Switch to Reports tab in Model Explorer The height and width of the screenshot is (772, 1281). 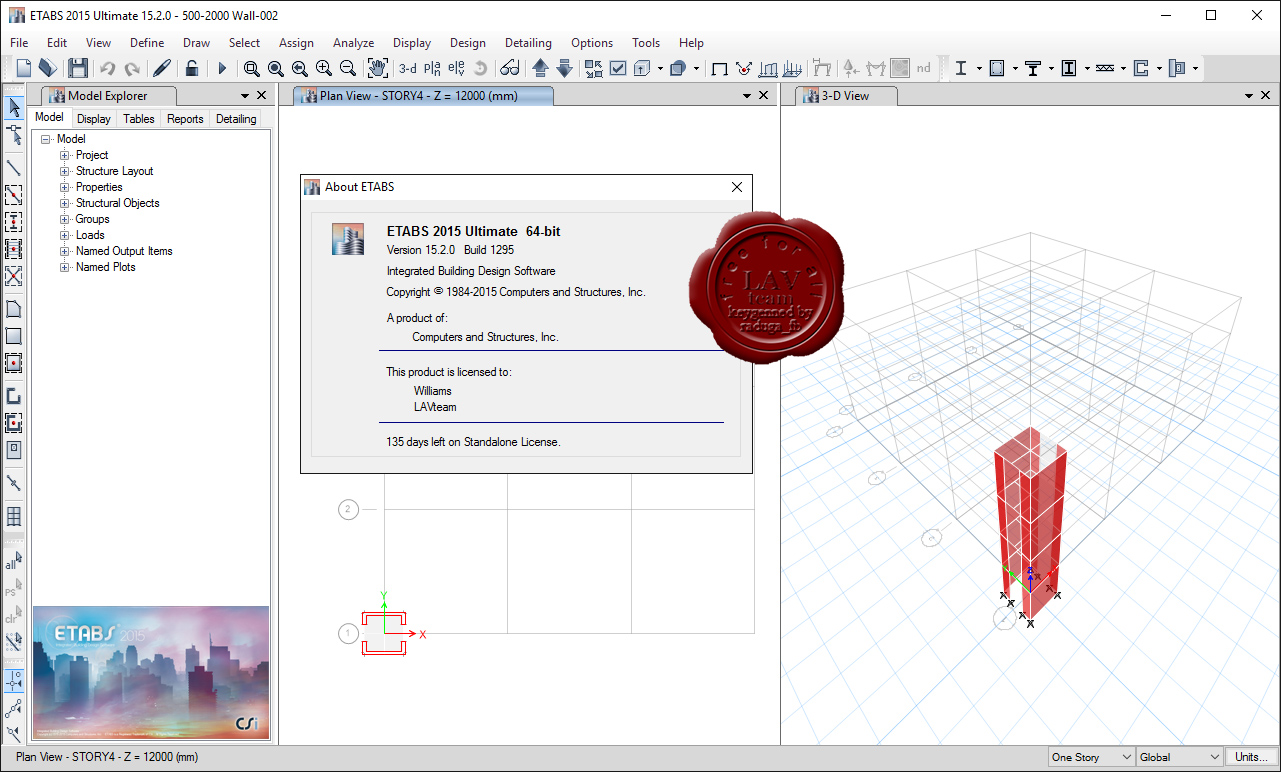coord(185,119)
